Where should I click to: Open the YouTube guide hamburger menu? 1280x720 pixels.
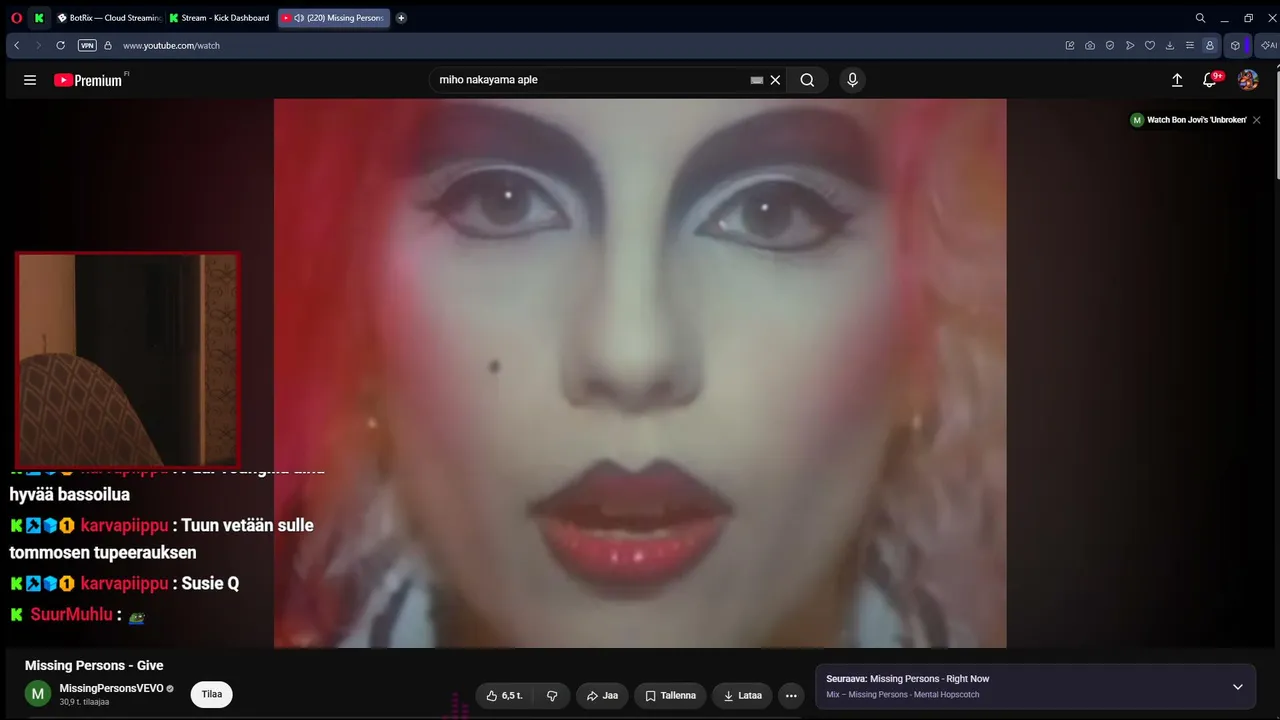pos(30,80)
